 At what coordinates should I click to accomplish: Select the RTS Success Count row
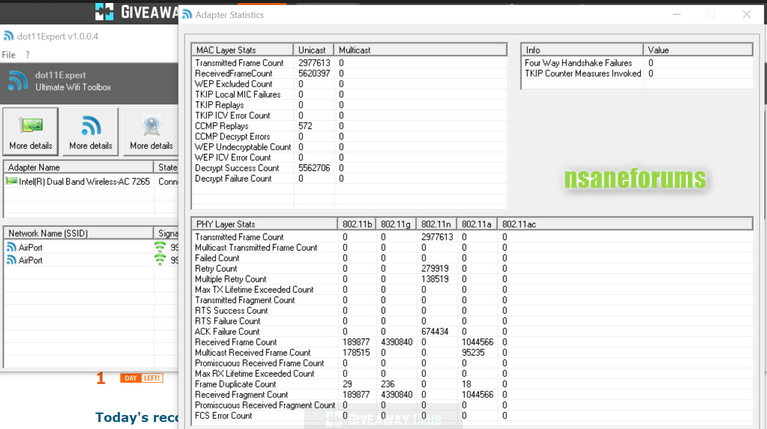pos(472,311)
